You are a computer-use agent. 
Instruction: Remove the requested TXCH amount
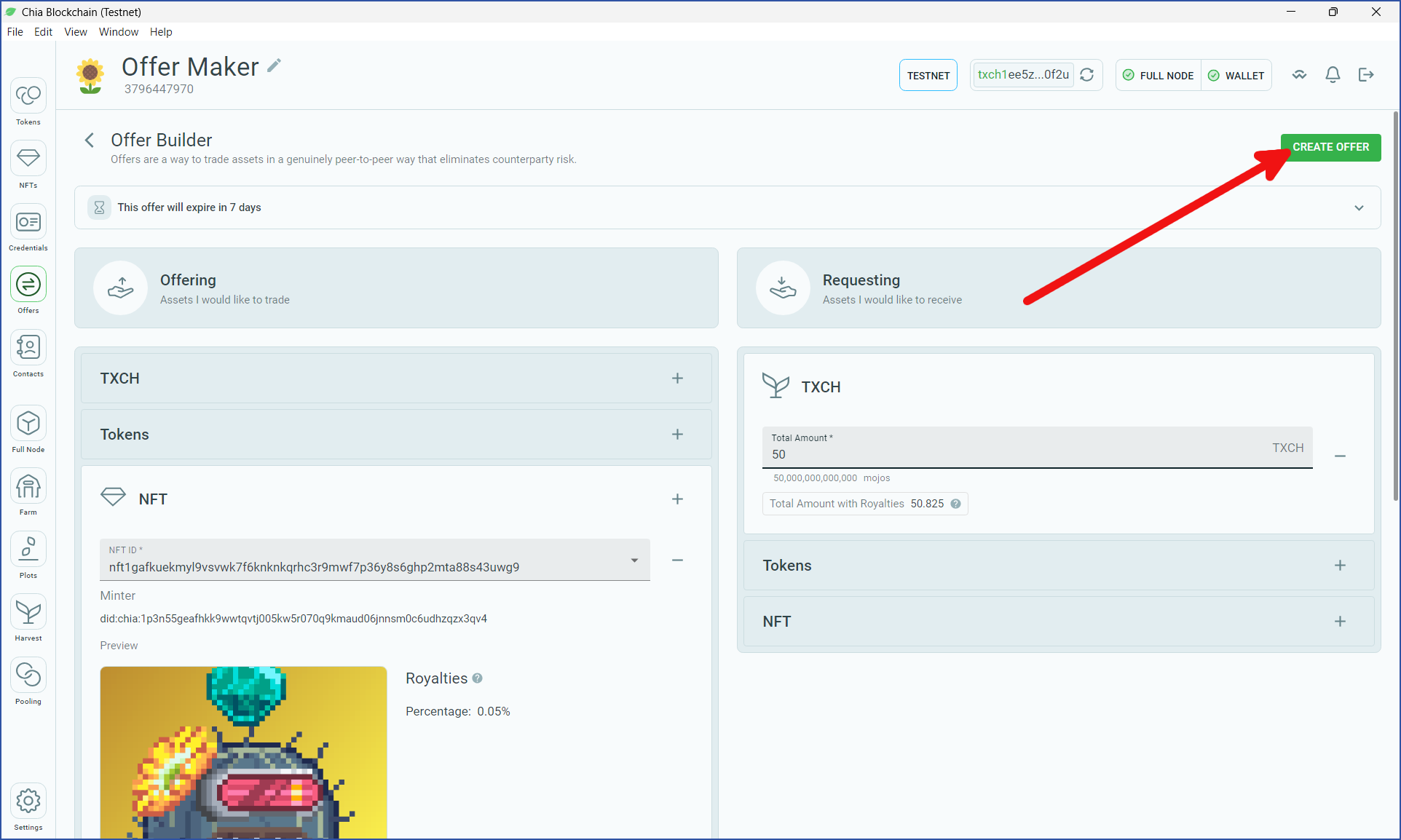[1340, 456]
